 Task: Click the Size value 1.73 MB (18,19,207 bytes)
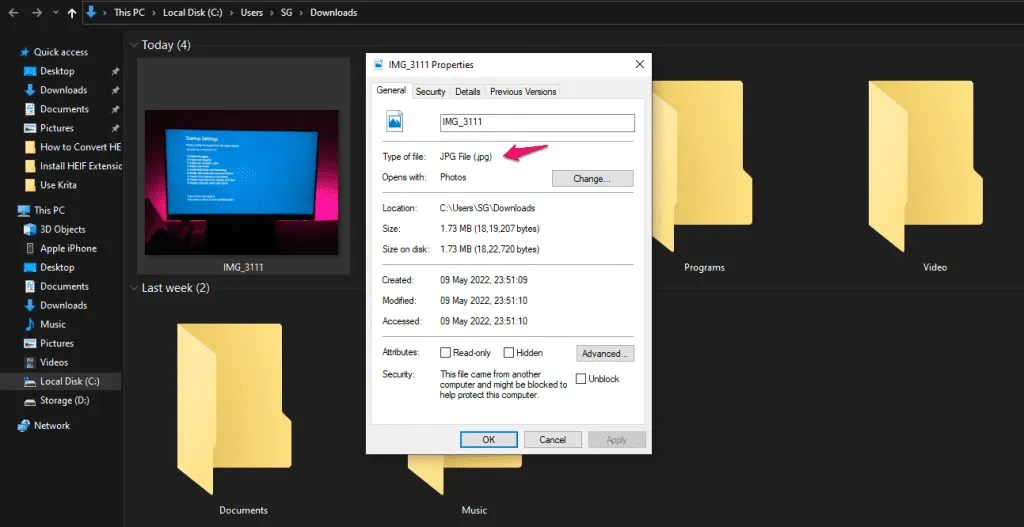point(490,229)
